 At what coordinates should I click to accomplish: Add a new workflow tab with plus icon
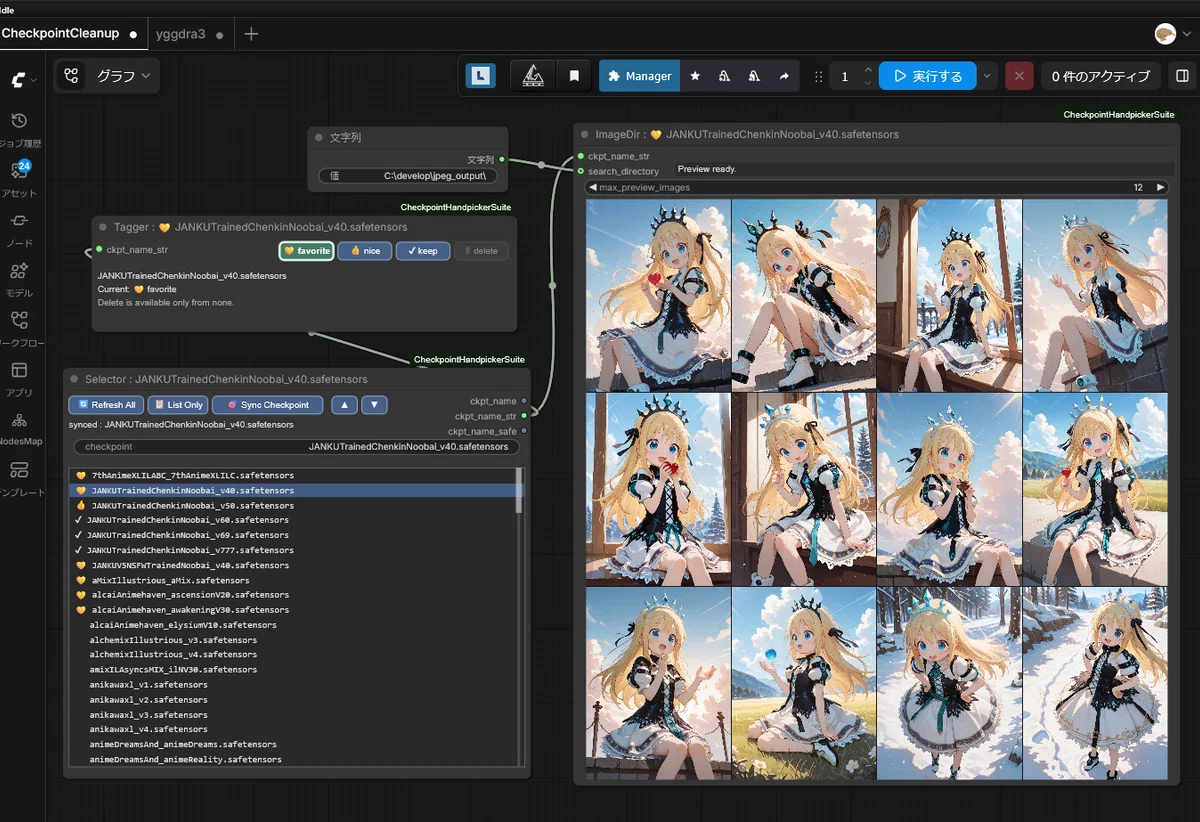pos(251,34)
